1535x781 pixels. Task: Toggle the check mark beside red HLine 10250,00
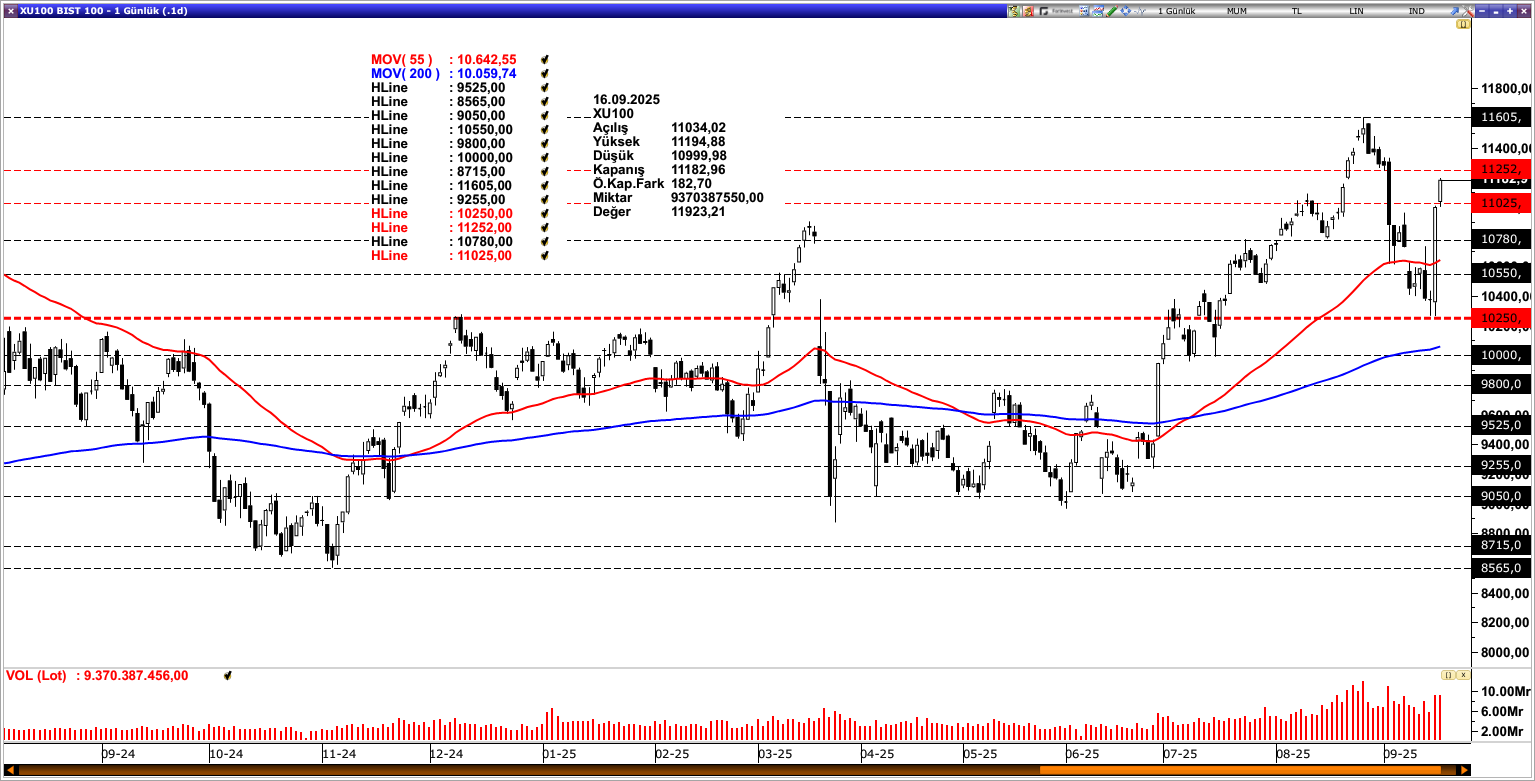pos(545,214)
